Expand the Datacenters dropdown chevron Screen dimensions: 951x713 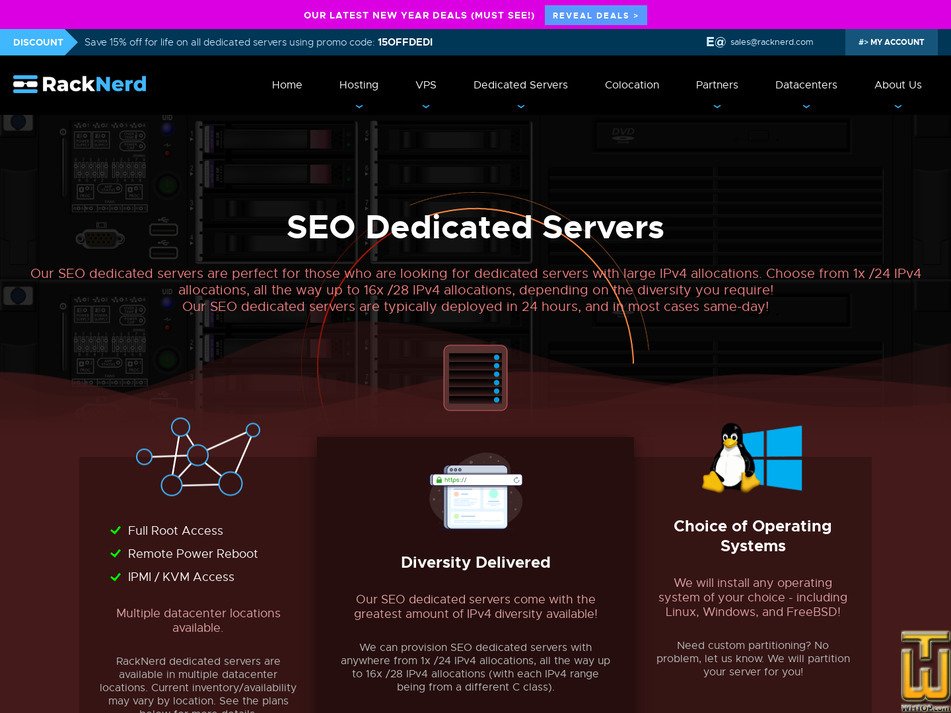click(806, 106)
